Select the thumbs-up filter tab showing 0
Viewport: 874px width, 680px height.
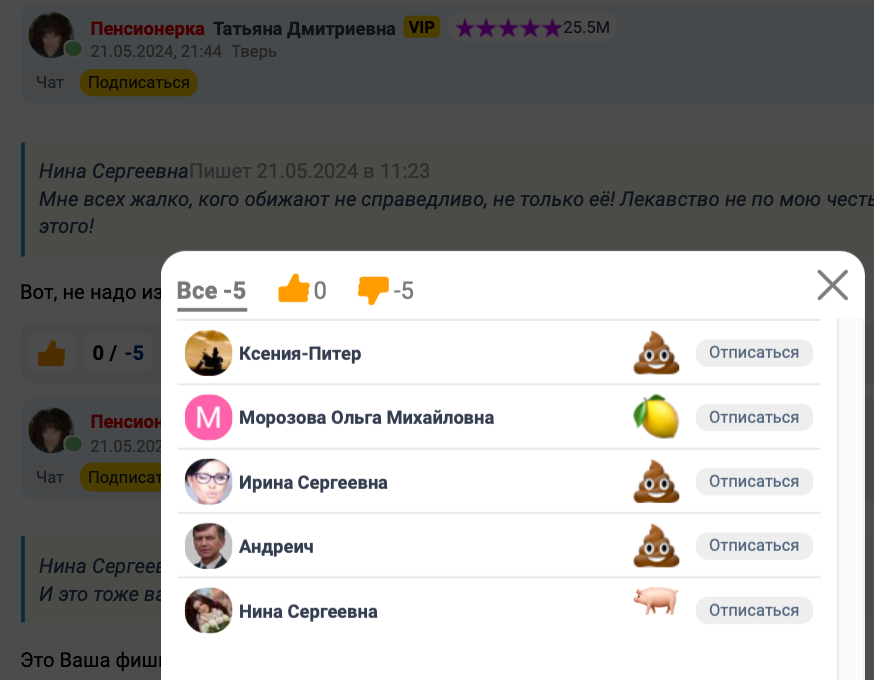point(302,290)
